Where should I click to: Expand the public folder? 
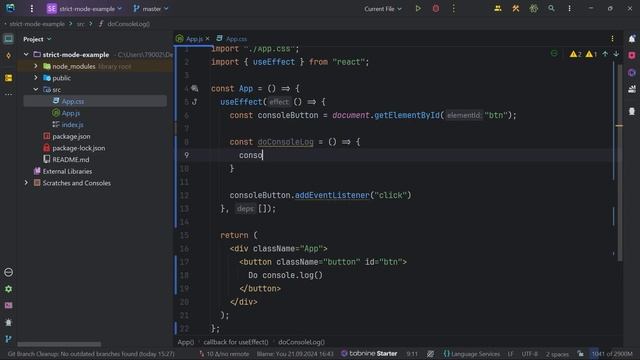point(36,78)
